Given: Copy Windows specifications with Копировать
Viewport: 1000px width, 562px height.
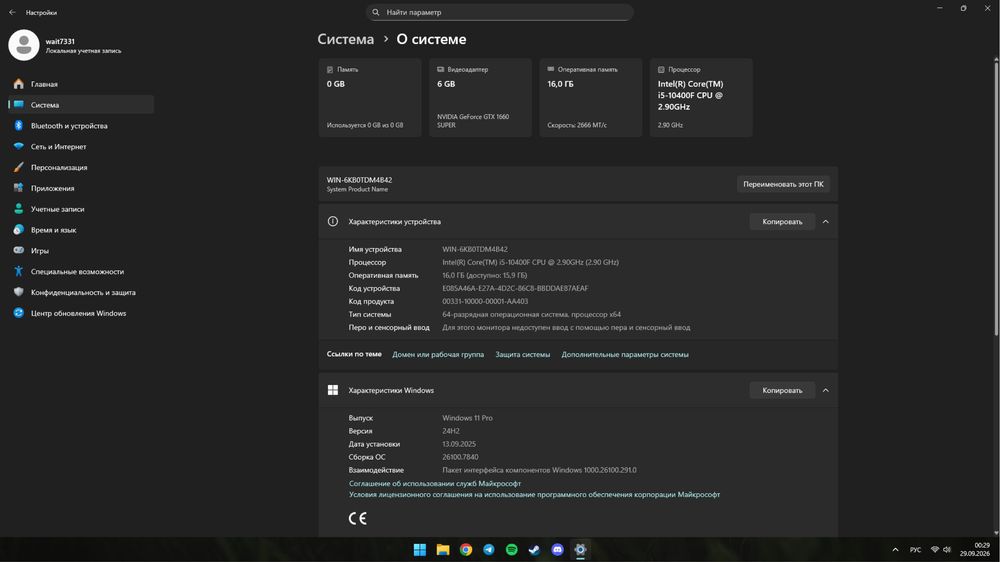Looking at the screenshot, I should coord(782,390).
